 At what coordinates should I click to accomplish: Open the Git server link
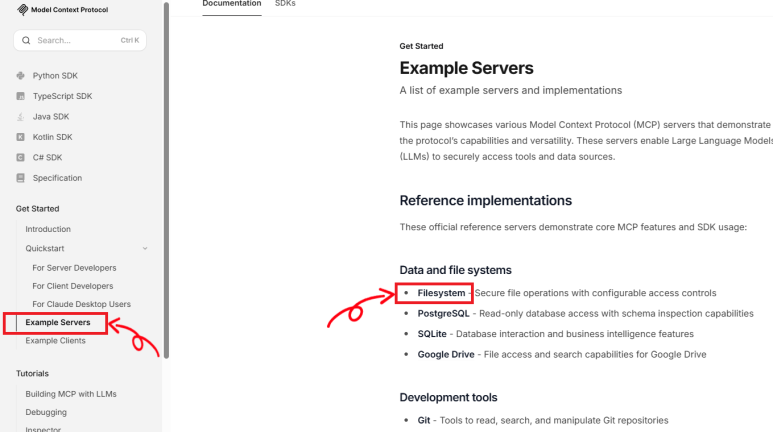pos(424,421)
